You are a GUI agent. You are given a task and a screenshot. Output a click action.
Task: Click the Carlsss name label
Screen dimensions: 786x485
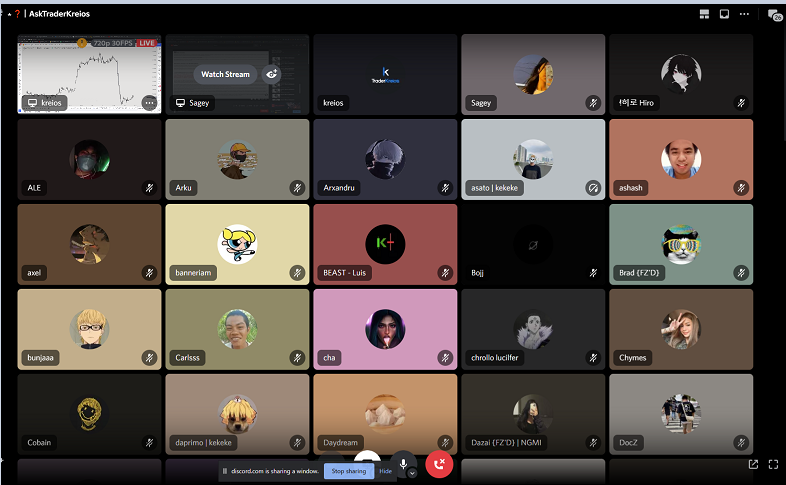click(187, 358)
